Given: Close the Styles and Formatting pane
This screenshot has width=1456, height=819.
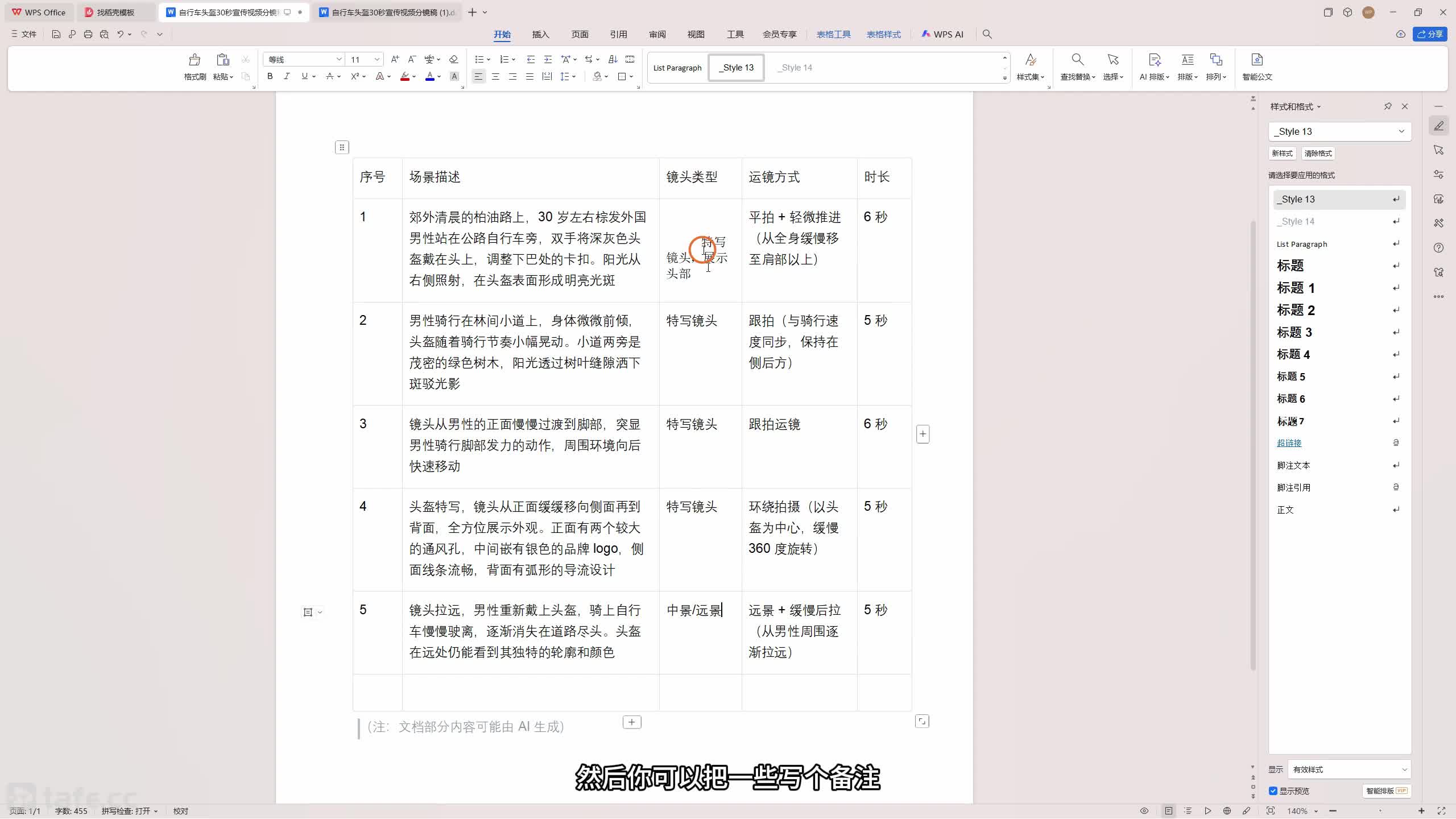Looking at the screenshot, I should point(1405,106).
